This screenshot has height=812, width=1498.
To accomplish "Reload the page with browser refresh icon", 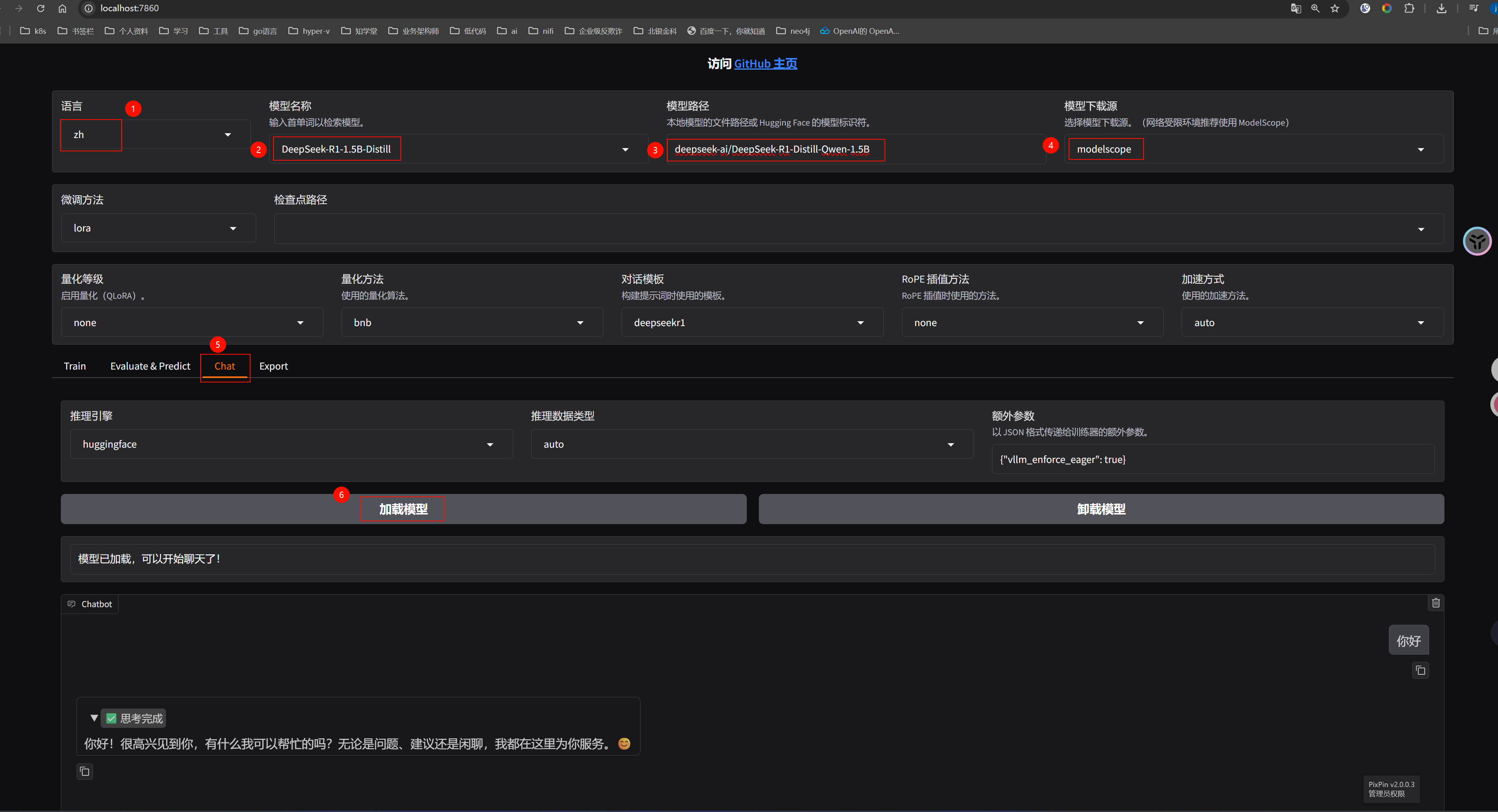I will (41, 8).
